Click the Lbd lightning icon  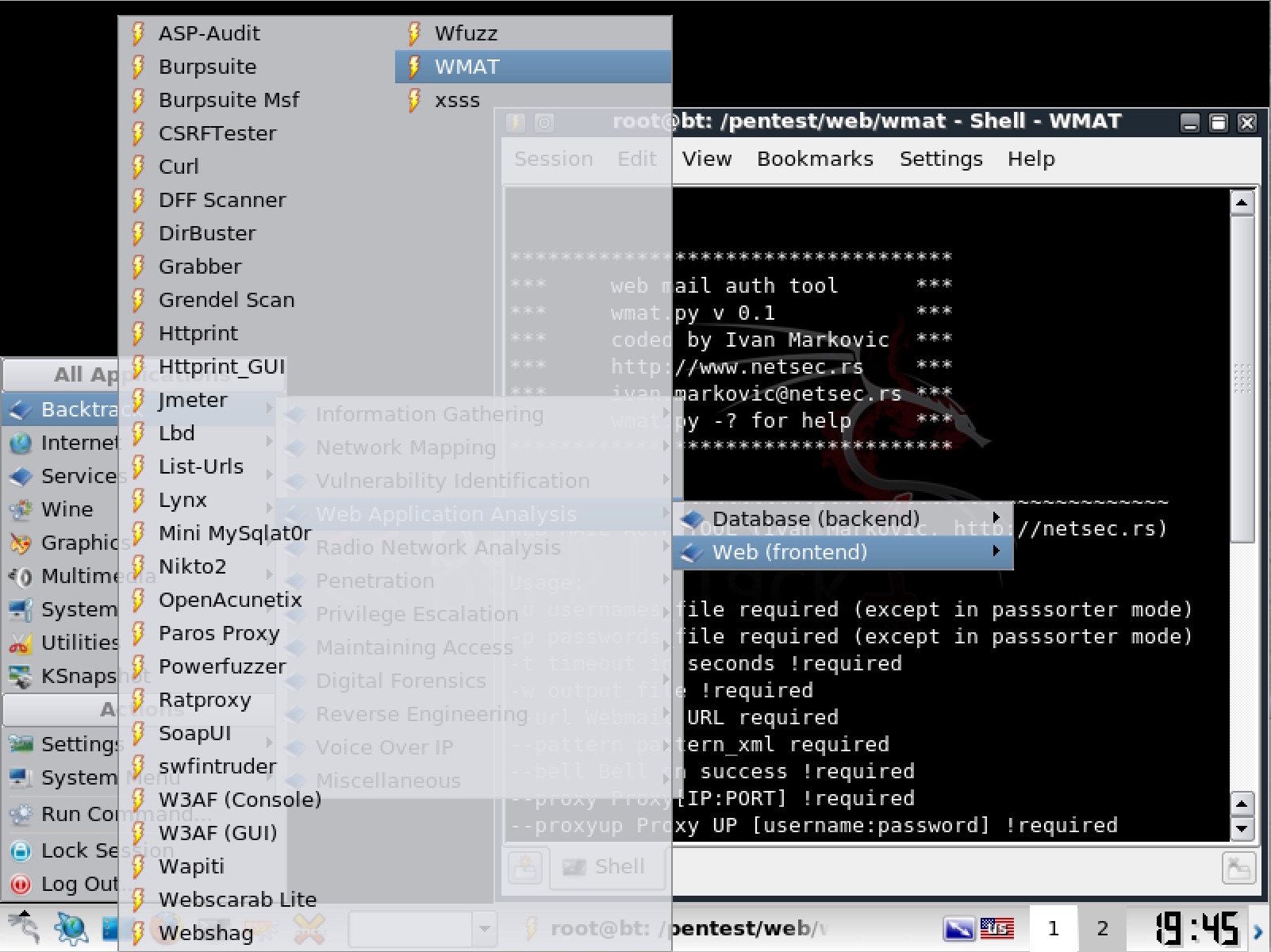pos(138,433)
